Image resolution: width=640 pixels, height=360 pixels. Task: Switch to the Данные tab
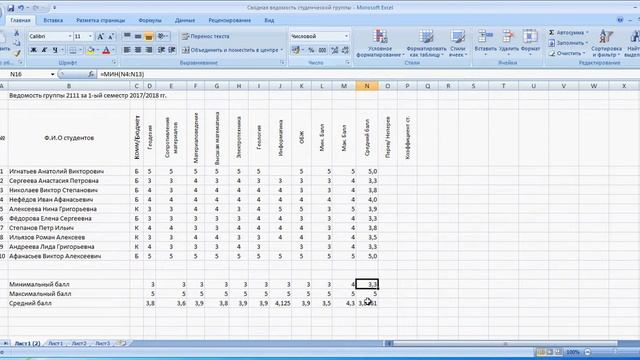point(185,20)
